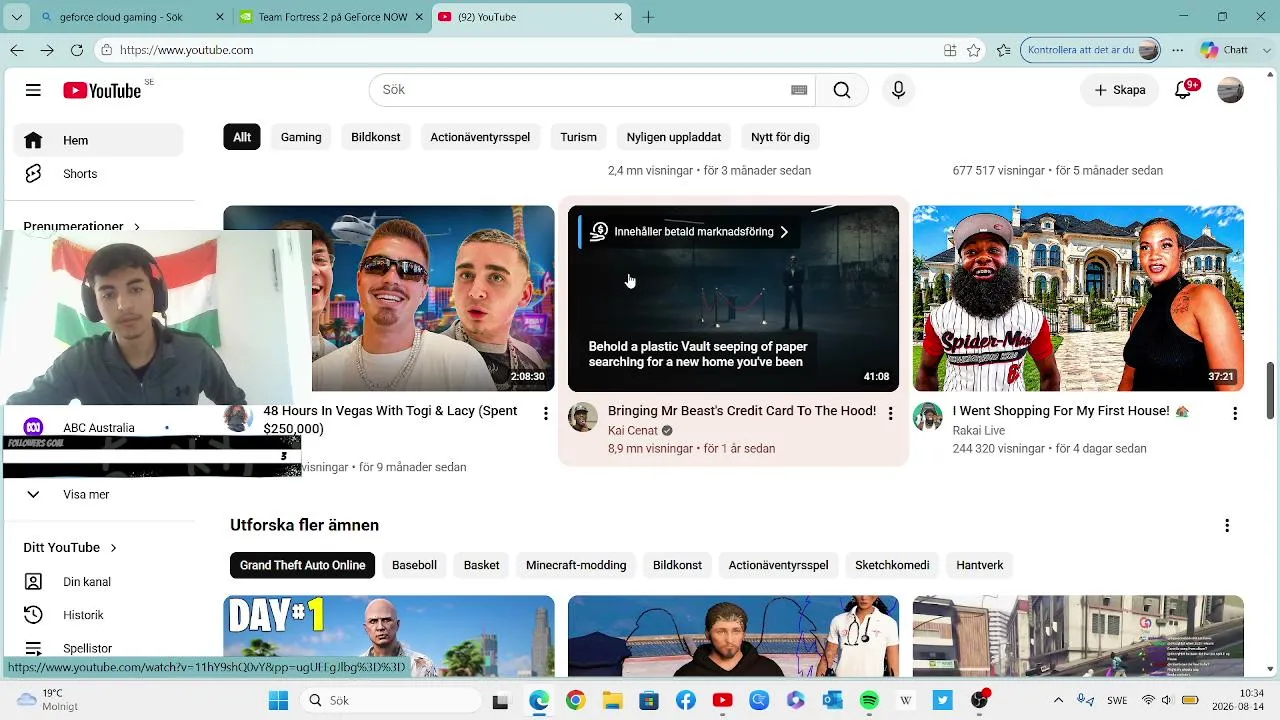
Task: Select the Basket topic chip
Action: [481, 565]
